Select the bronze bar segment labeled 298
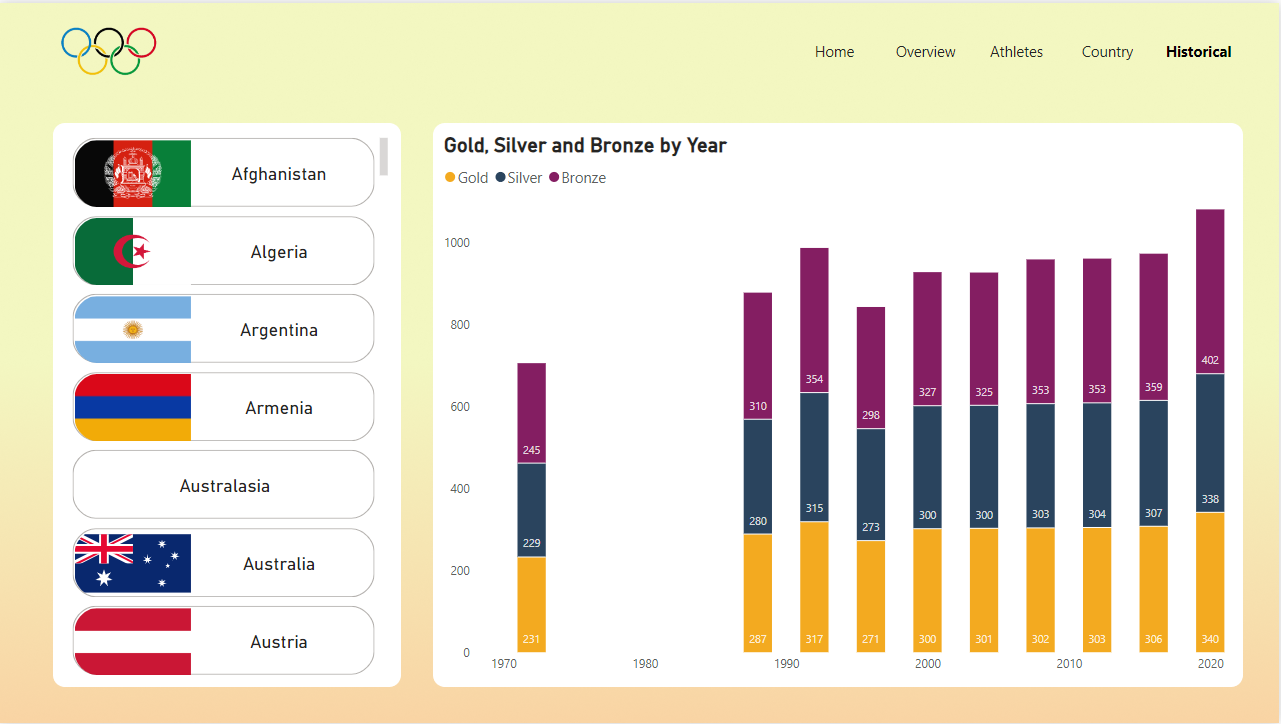This screenshot has width=1281, height=724. (x=871, y=368)
